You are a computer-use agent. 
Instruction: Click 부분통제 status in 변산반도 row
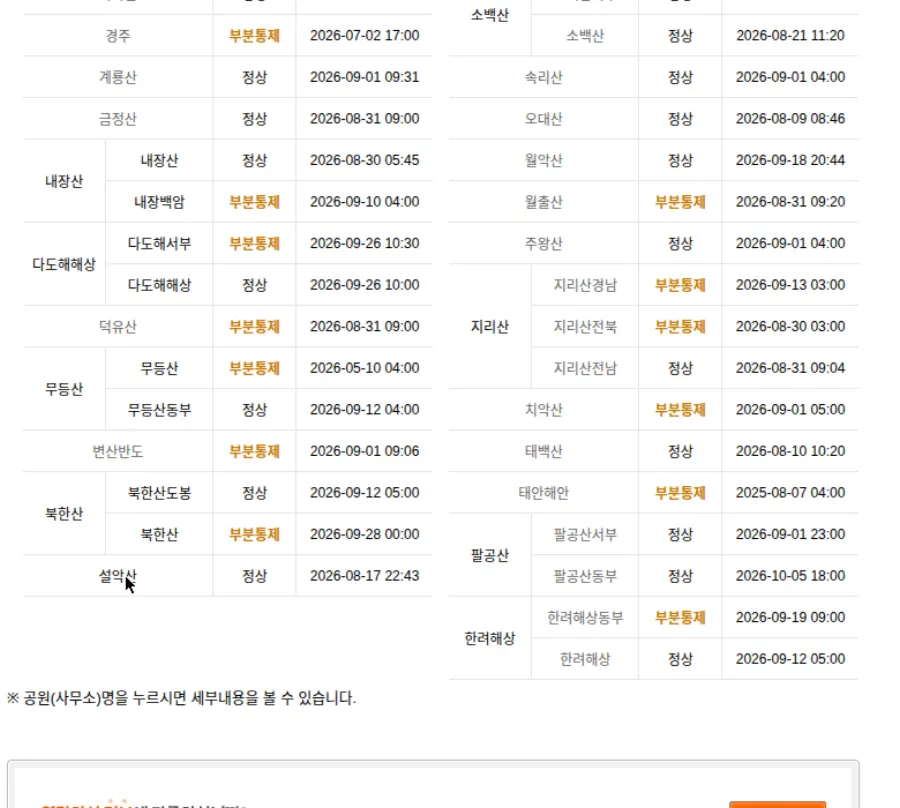coord(254,452)
